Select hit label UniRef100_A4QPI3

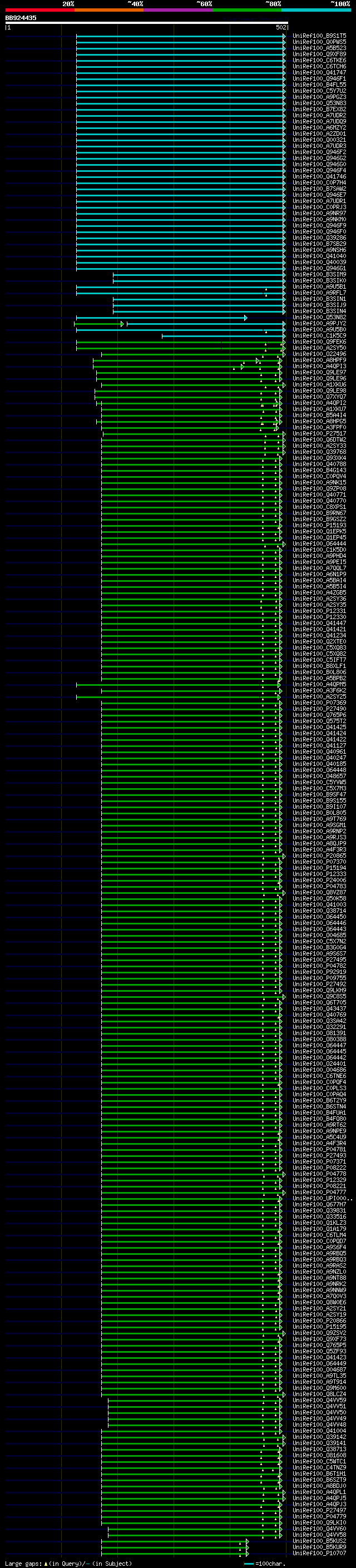pyautogui.click(x=319, y=367)
